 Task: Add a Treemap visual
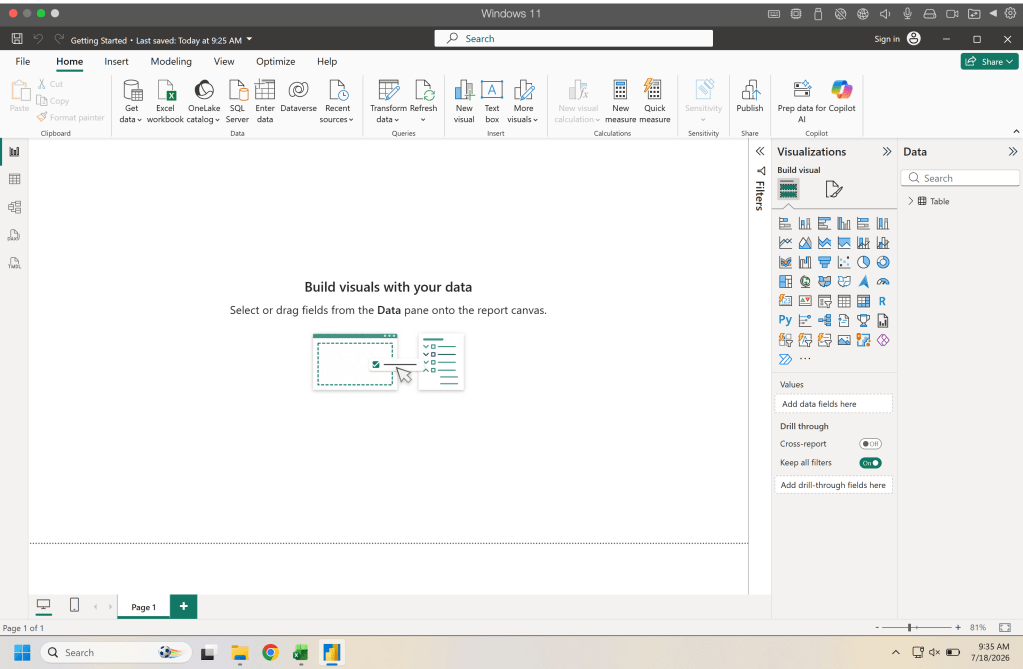point(786,282)
